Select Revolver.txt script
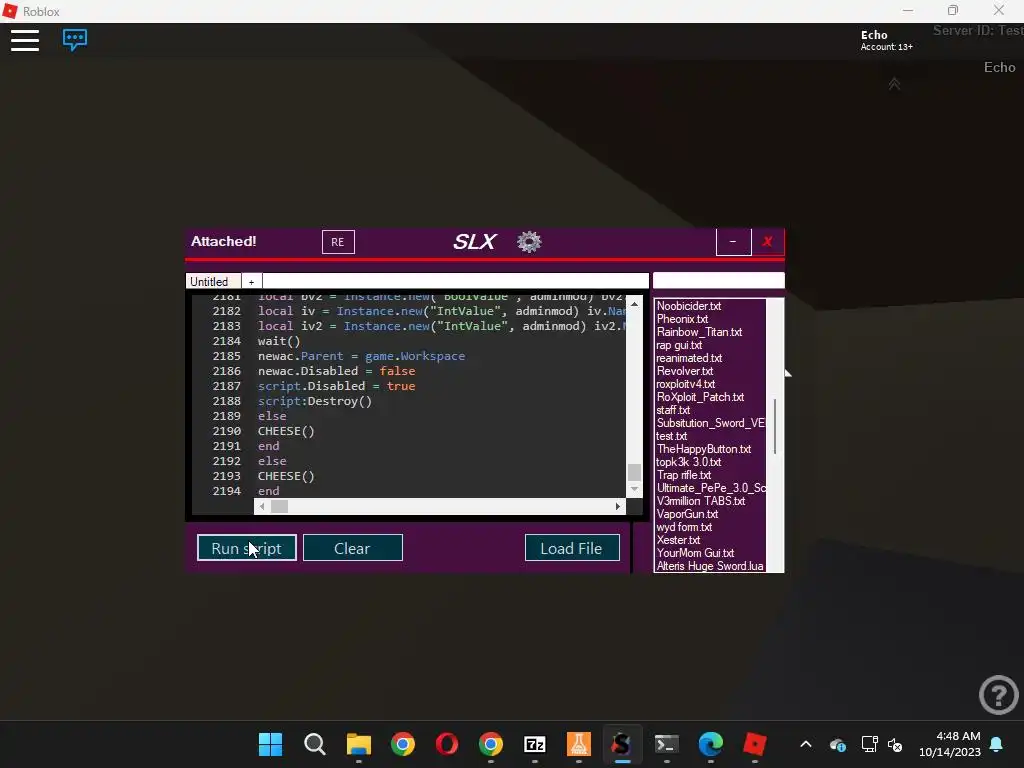The height and width of the screenshot is (768, 1024). [684, 371]
